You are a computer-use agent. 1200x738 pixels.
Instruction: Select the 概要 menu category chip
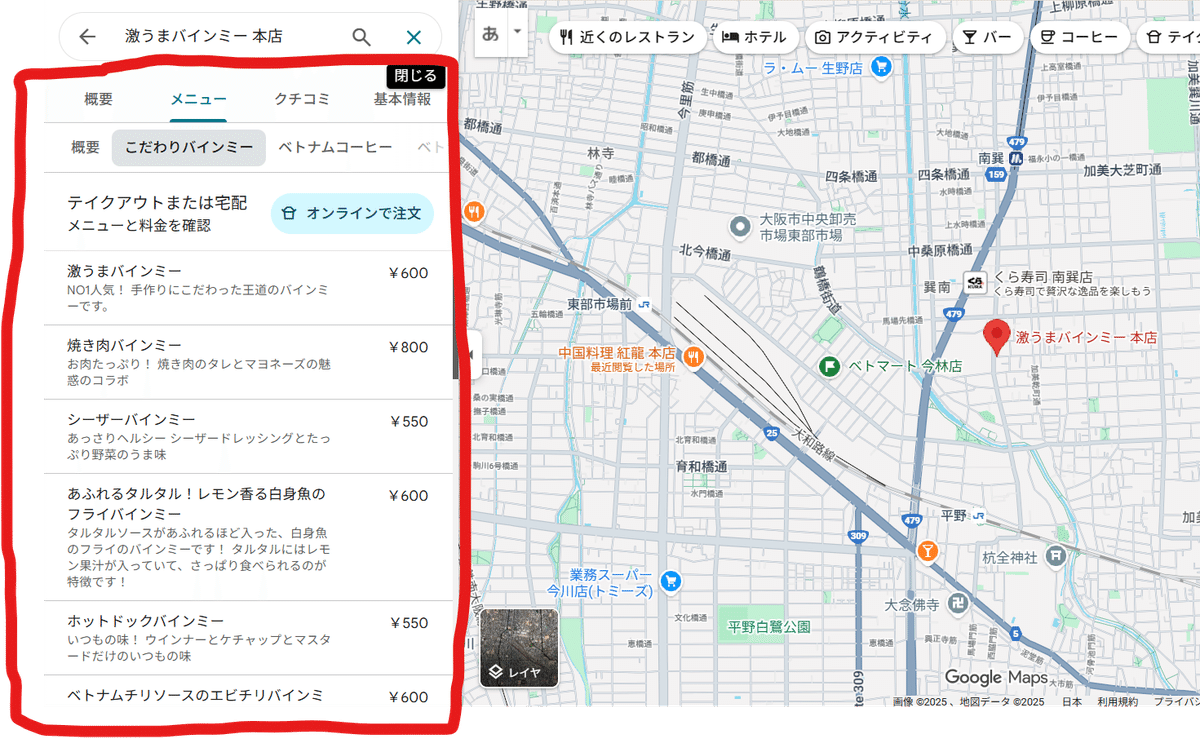pos(85,147)
